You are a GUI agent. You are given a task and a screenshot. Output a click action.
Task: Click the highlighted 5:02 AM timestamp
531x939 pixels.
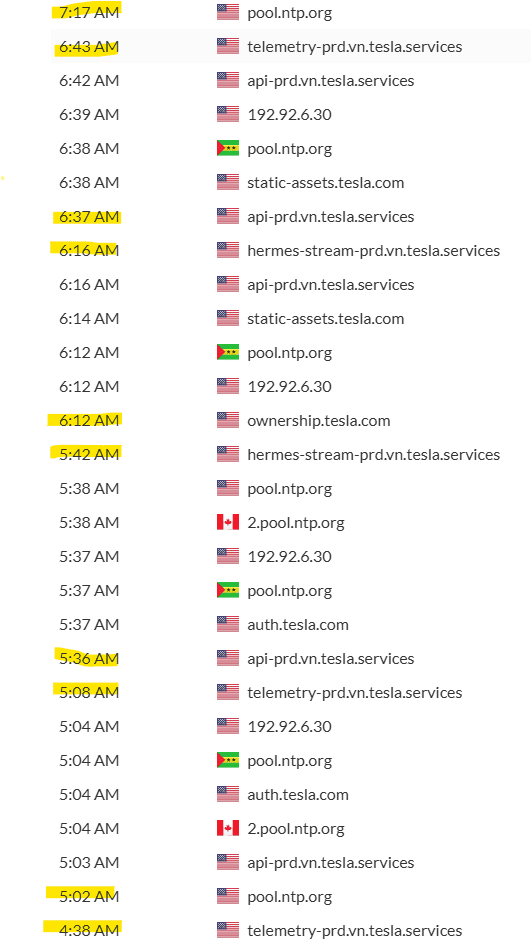[x=89, y=896]
